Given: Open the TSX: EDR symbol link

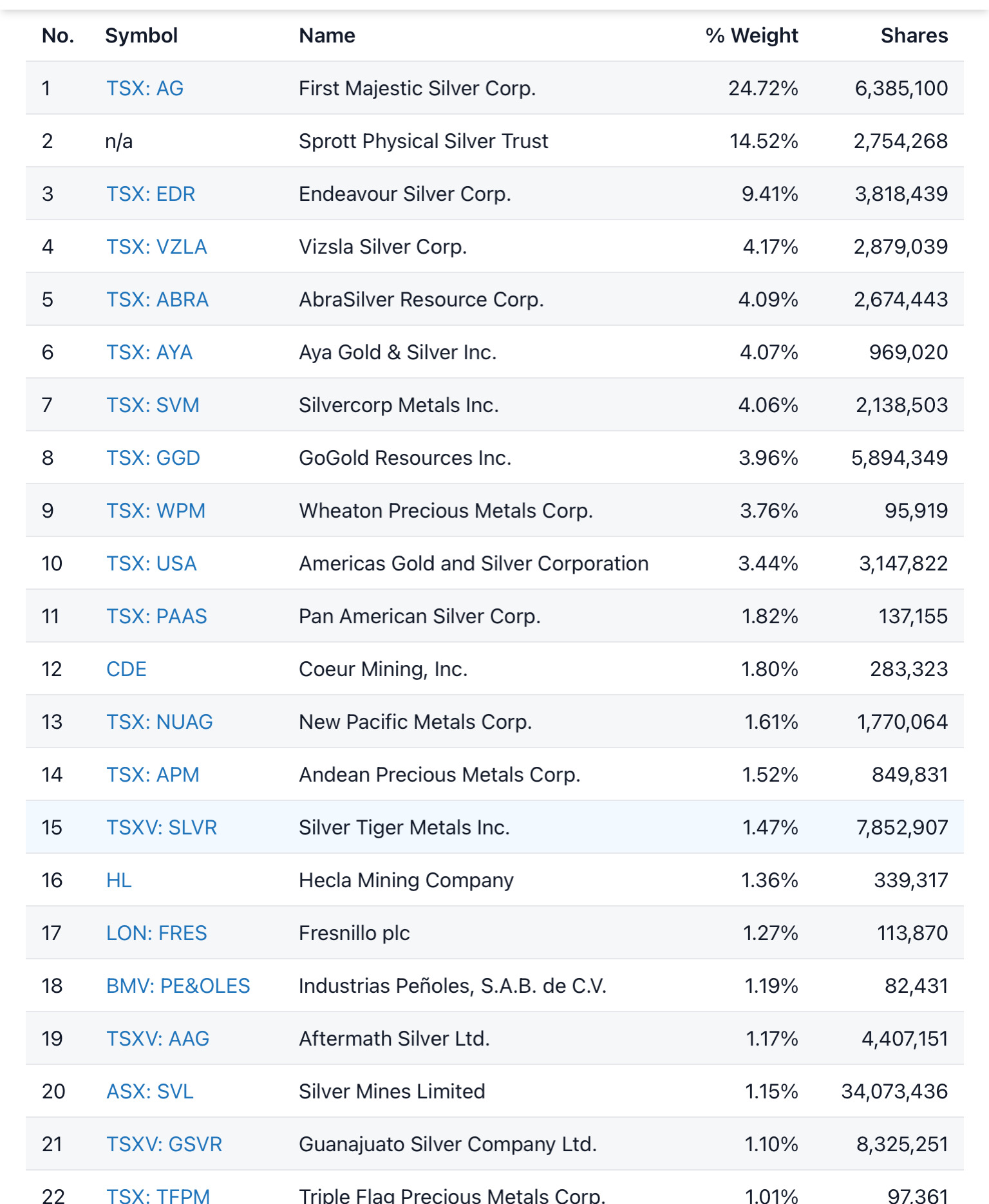Looking at the screenshot, I should [x=151, y=194].
